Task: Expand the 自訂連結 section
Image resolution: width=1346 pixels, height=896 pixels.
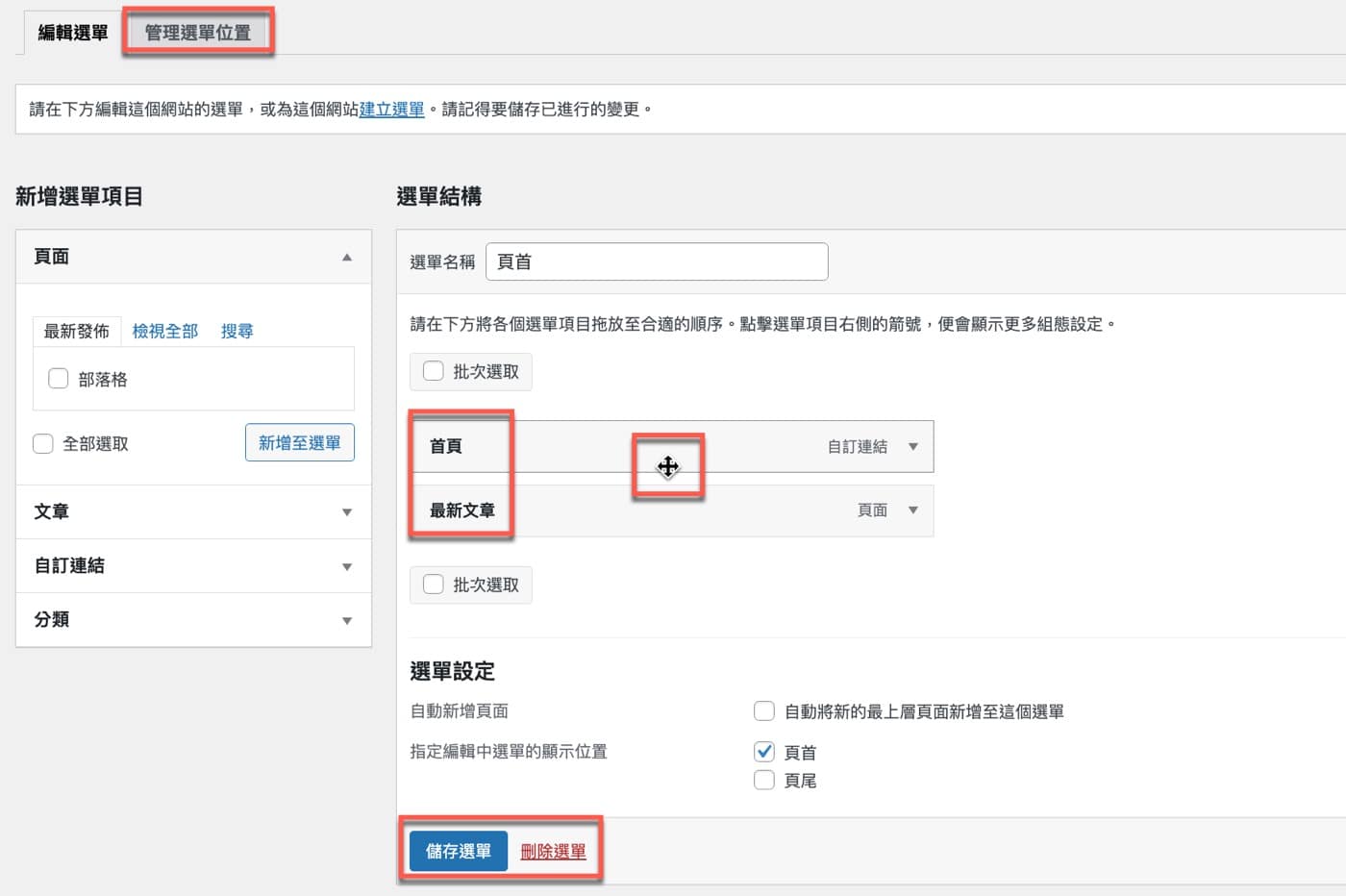Action: 193,565
